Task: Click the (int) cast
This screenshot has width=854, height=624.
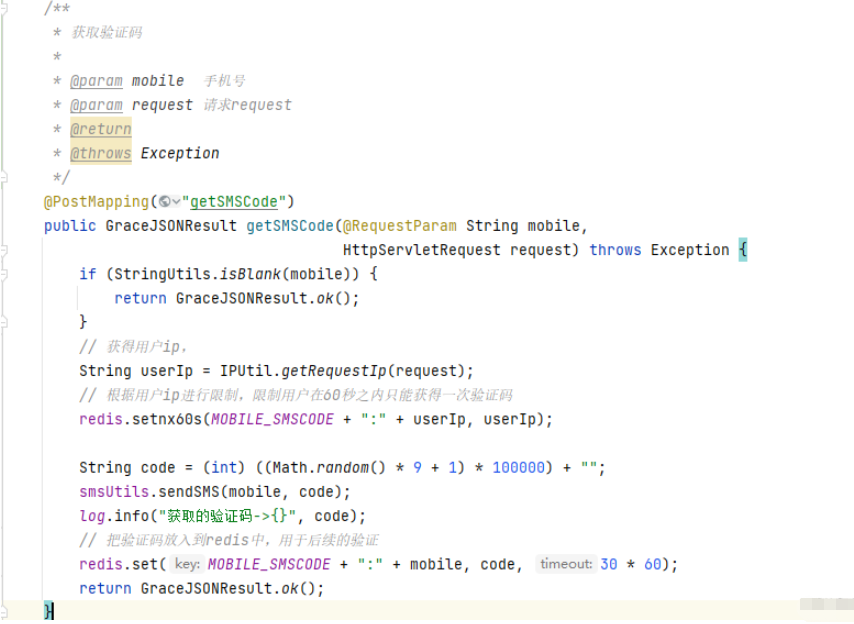Action: [224, 467]
